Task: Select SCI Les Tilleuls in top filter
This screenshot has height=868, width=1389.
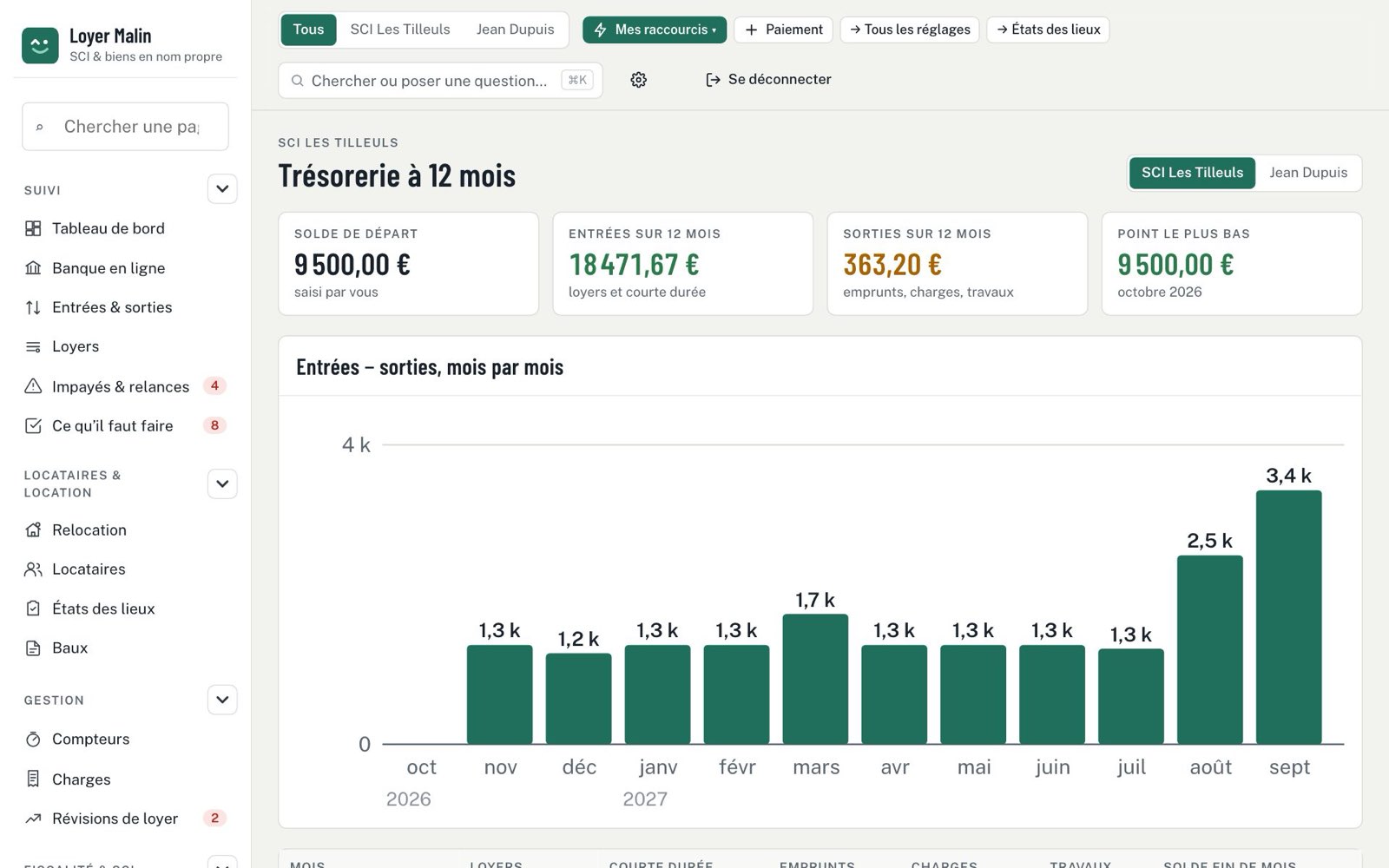Action: 400,30
